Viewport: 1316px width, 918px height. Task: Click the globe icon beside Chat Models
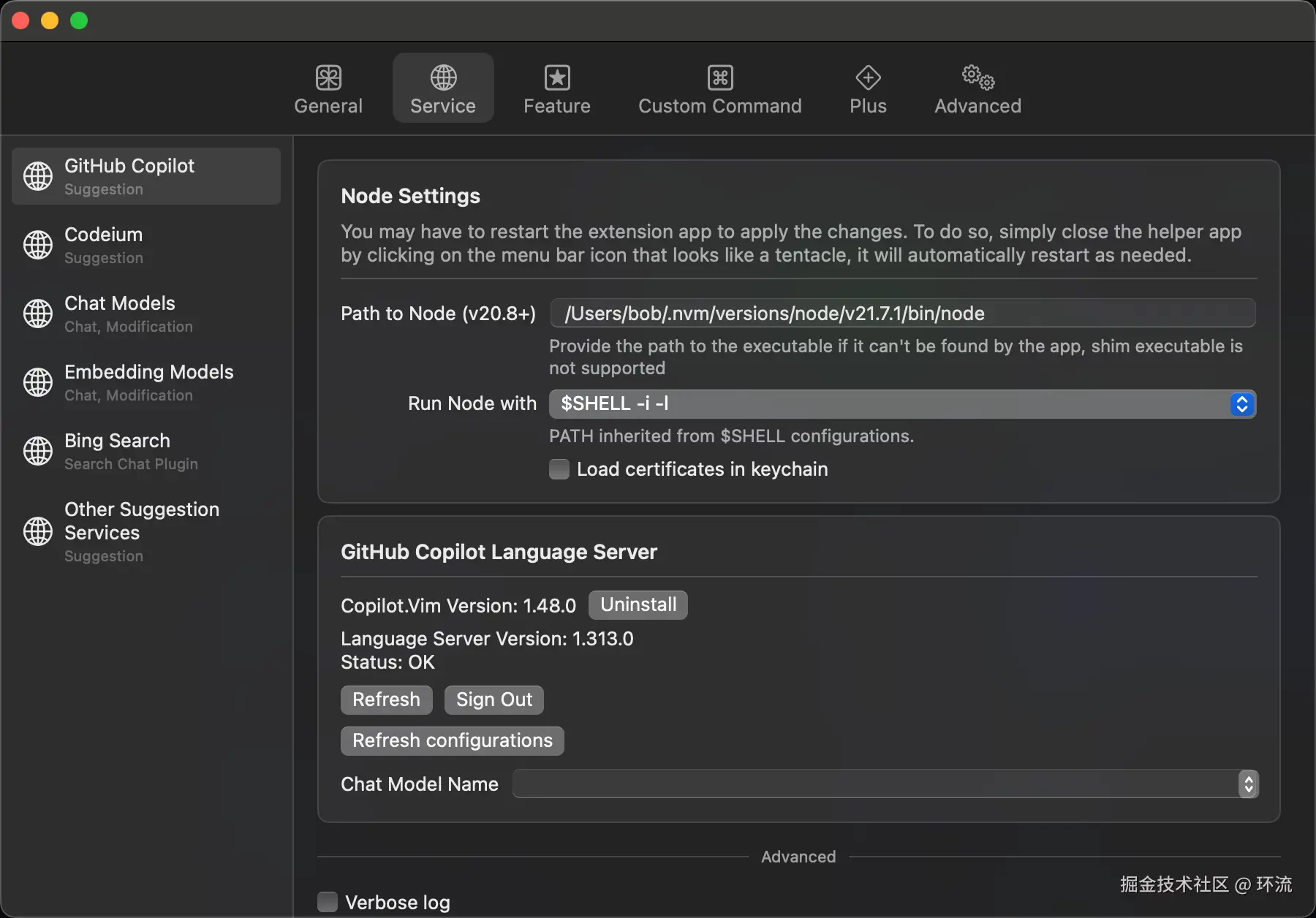[x=38, y=314]
